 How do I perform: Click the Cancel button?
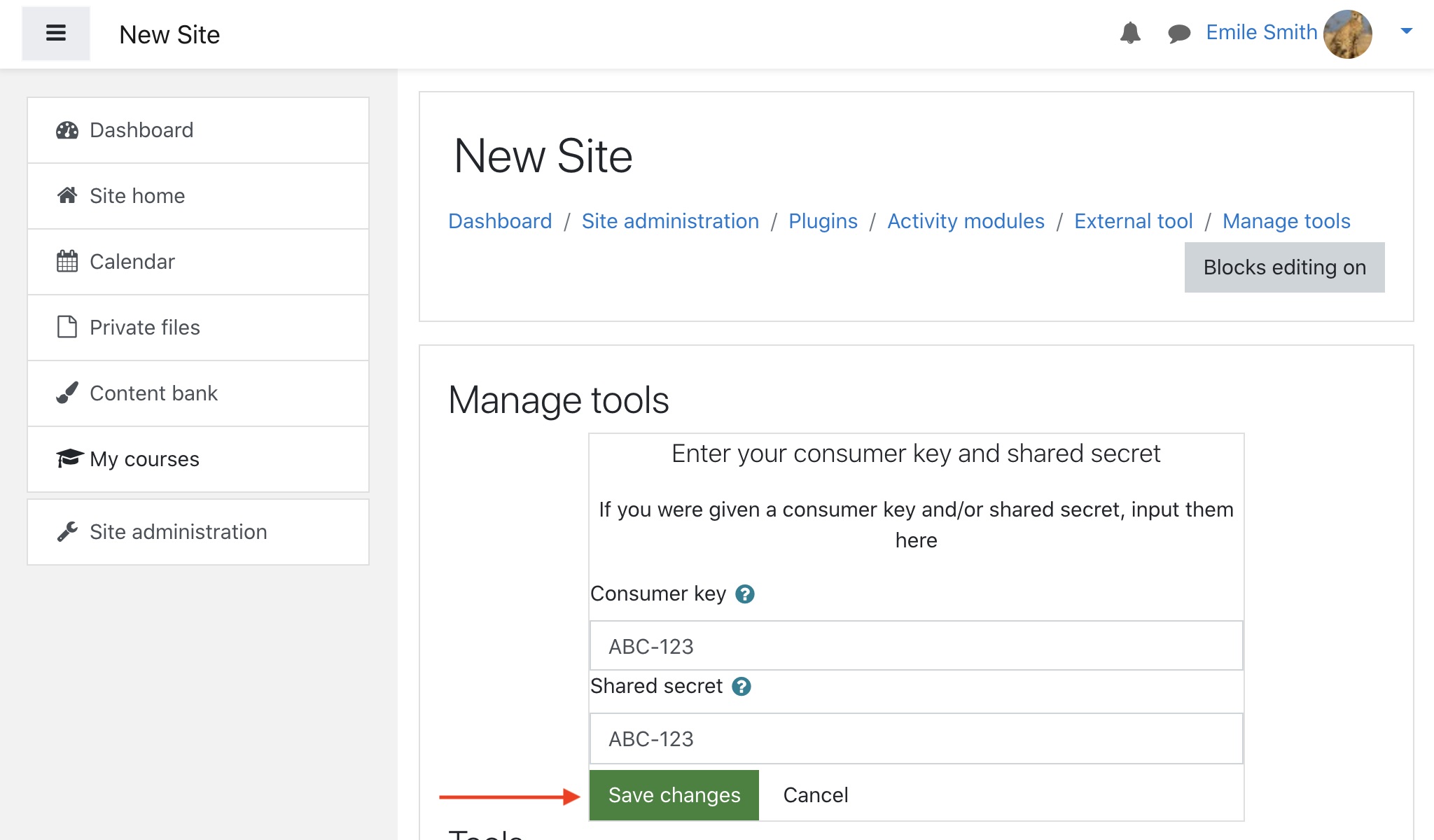point(815,795)
